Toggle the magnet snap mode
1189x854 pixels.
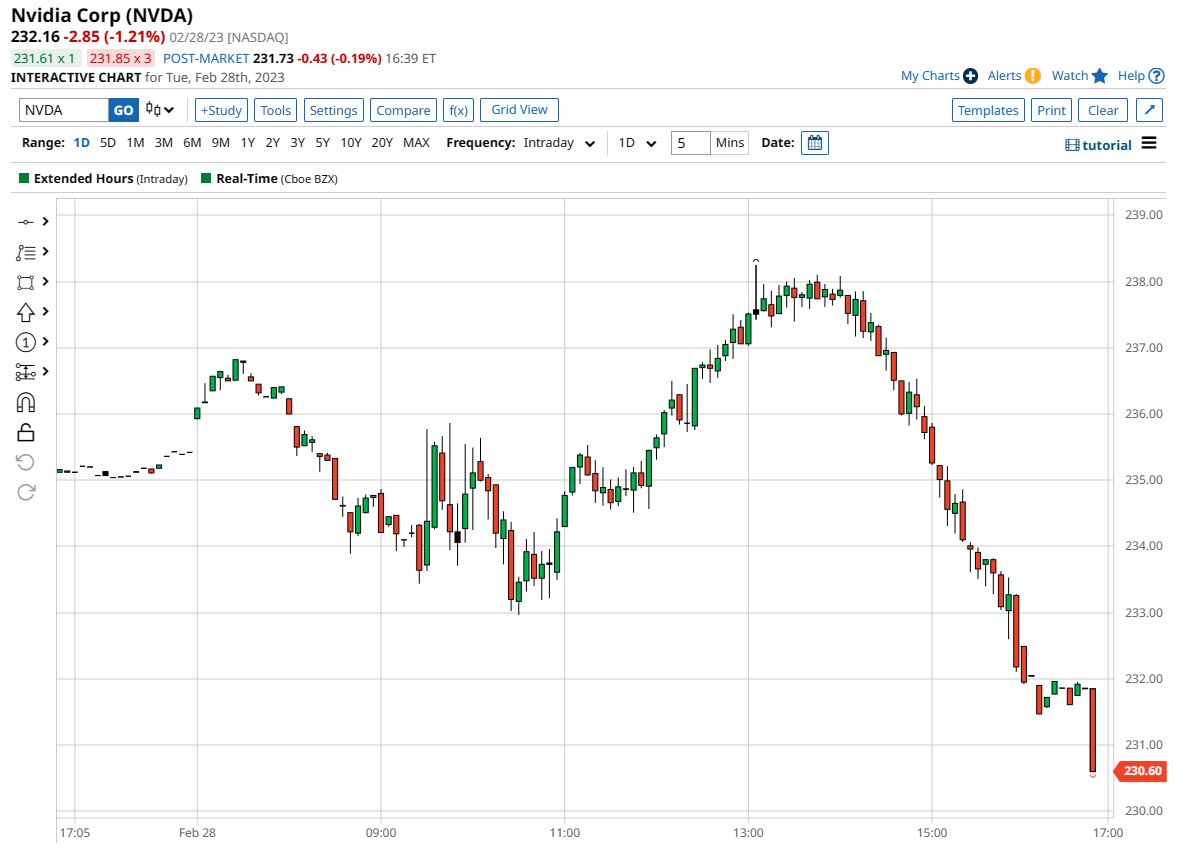point(25,402)
